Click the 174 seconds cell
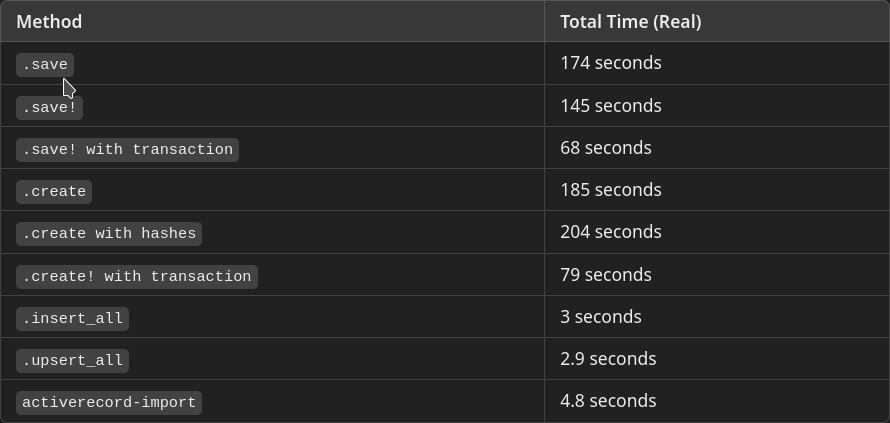 (610, 63)
